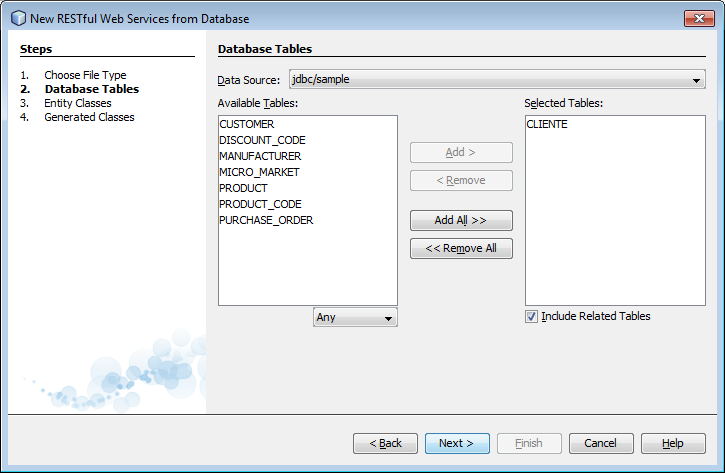Return to previous step with Back
Image resolution: width=725 pixels, height=473 pixels.
pyautogui.click(x=385, y=443)
